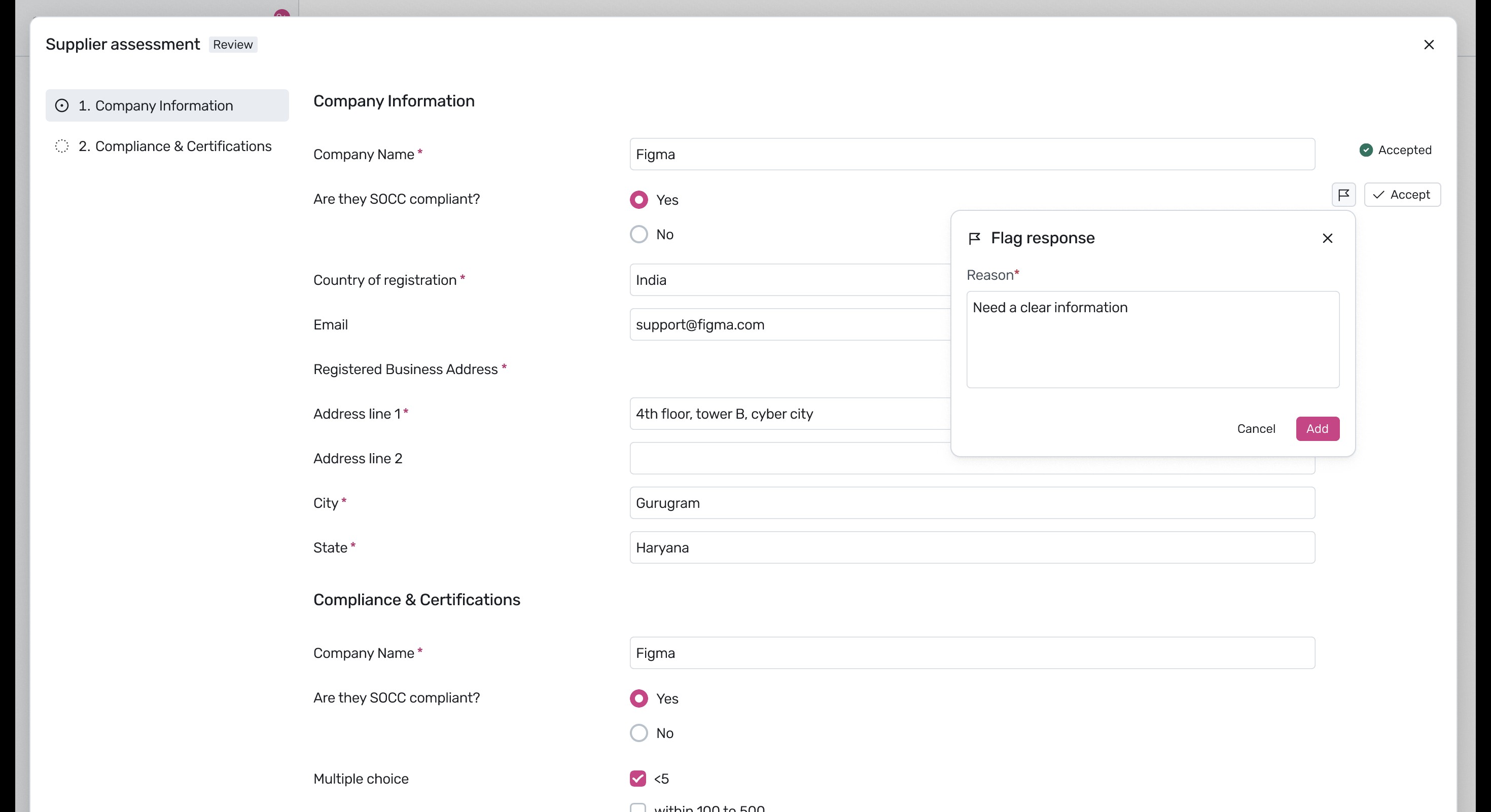Click the Flag response heading flag icon
The width and height of the screenshot is (1491, 812).
point(974,238)
